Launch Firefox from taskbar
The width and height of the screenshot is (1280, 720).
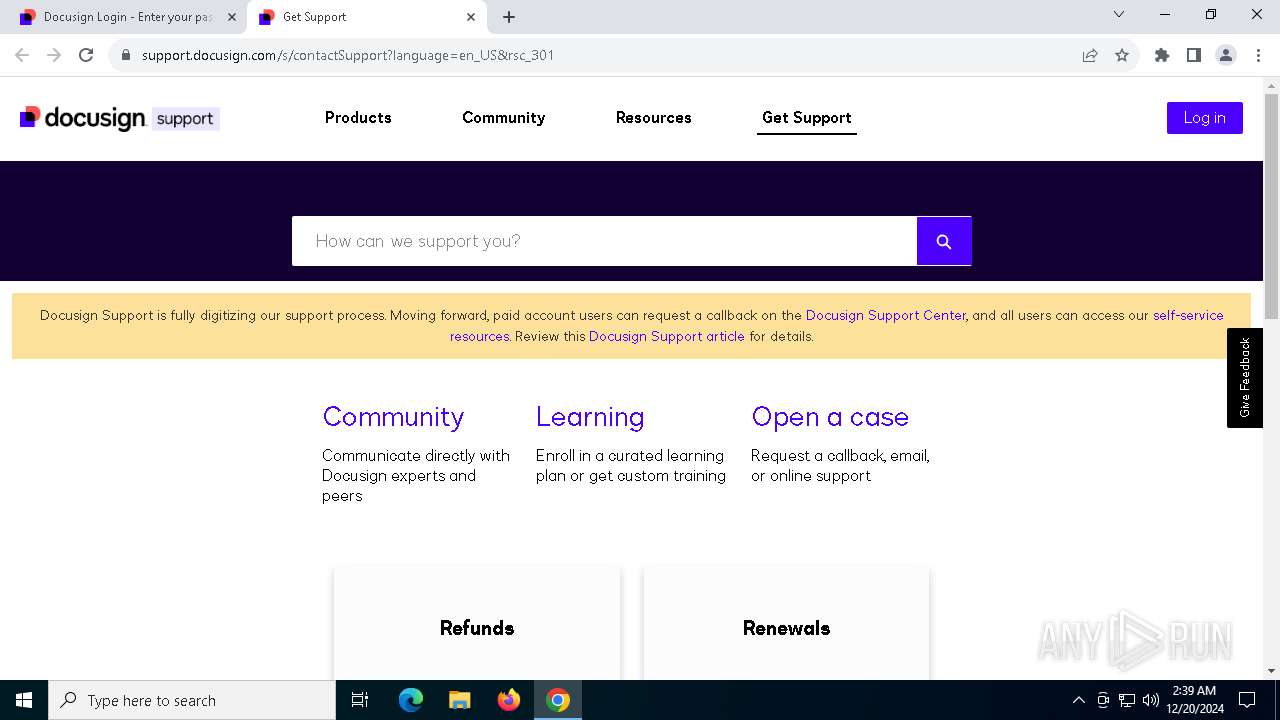[x=509, y=700]
